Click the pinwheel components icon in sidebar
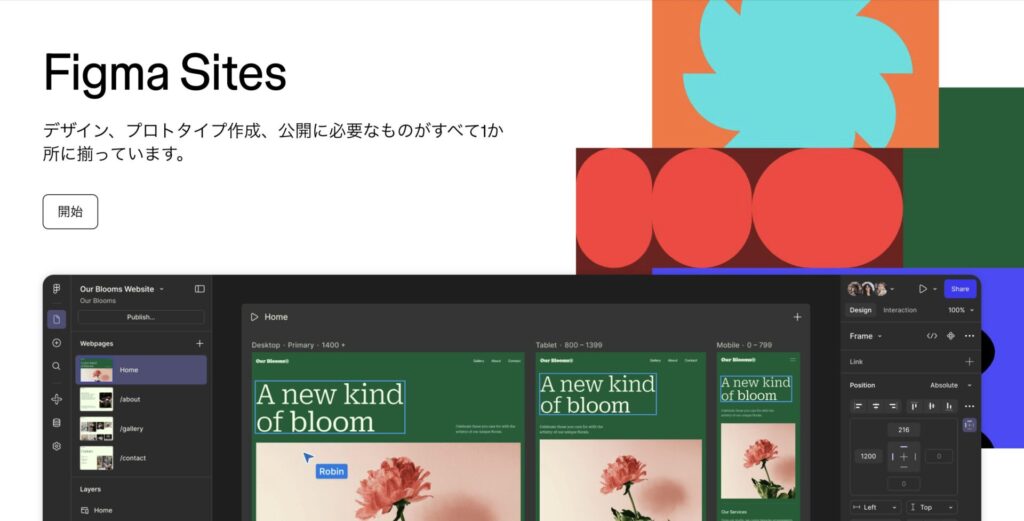 point(56,399)
